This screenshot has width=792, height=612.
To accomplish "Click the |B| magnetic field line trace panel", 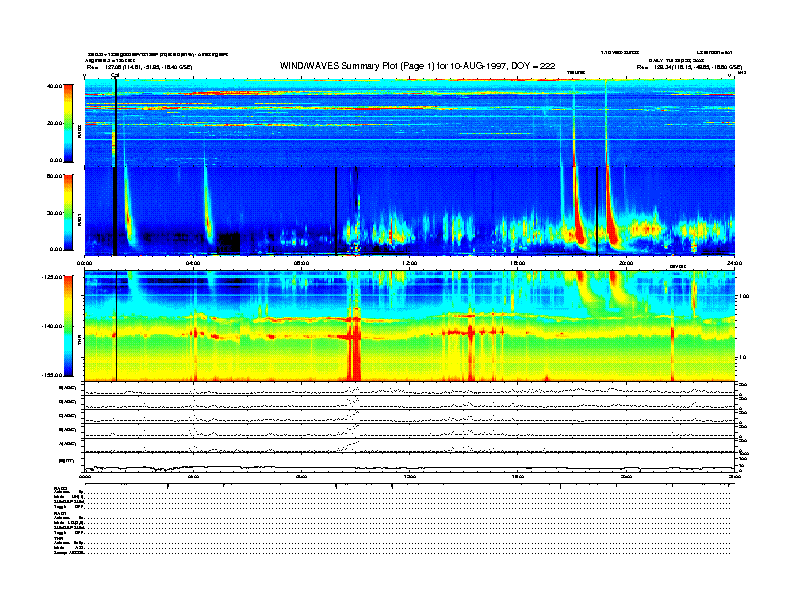I will pyautogui.click(x=409, y=462).
